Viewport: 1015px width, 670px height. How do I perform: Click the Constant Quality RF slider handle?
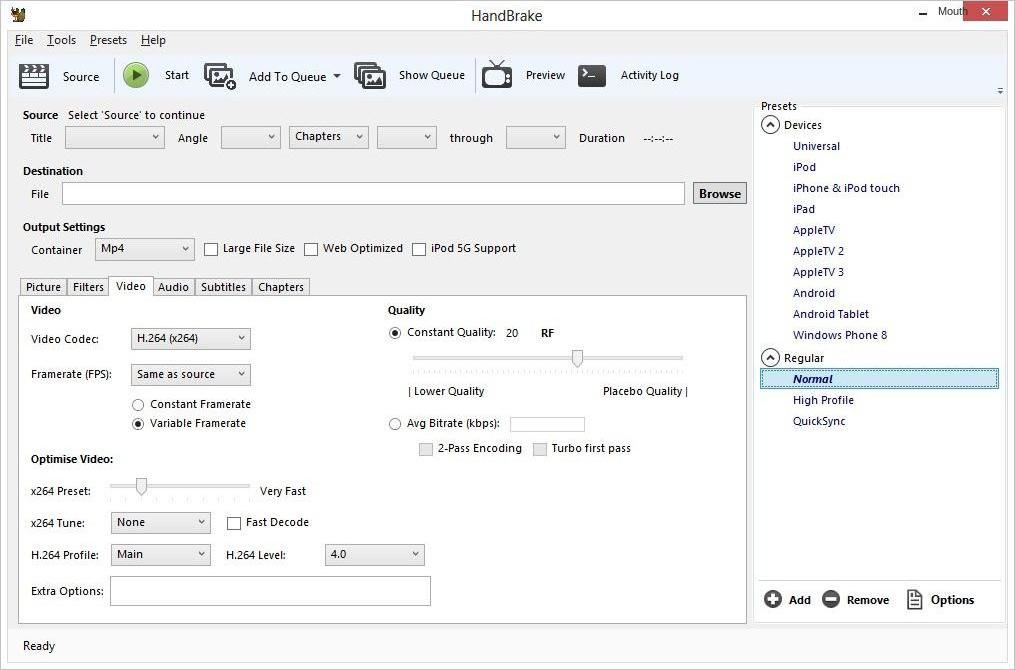577,358
